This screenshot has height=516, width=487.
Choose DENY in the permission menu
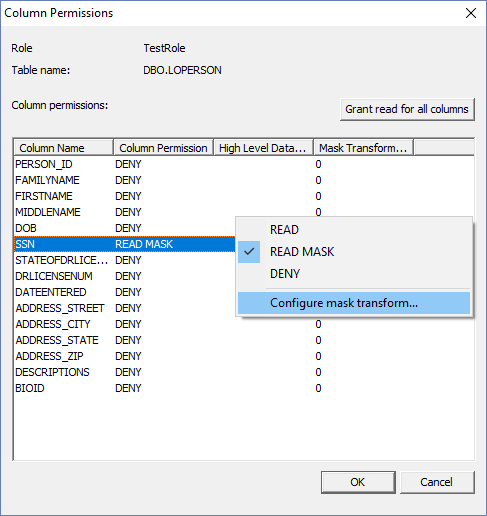coord(354,274)
